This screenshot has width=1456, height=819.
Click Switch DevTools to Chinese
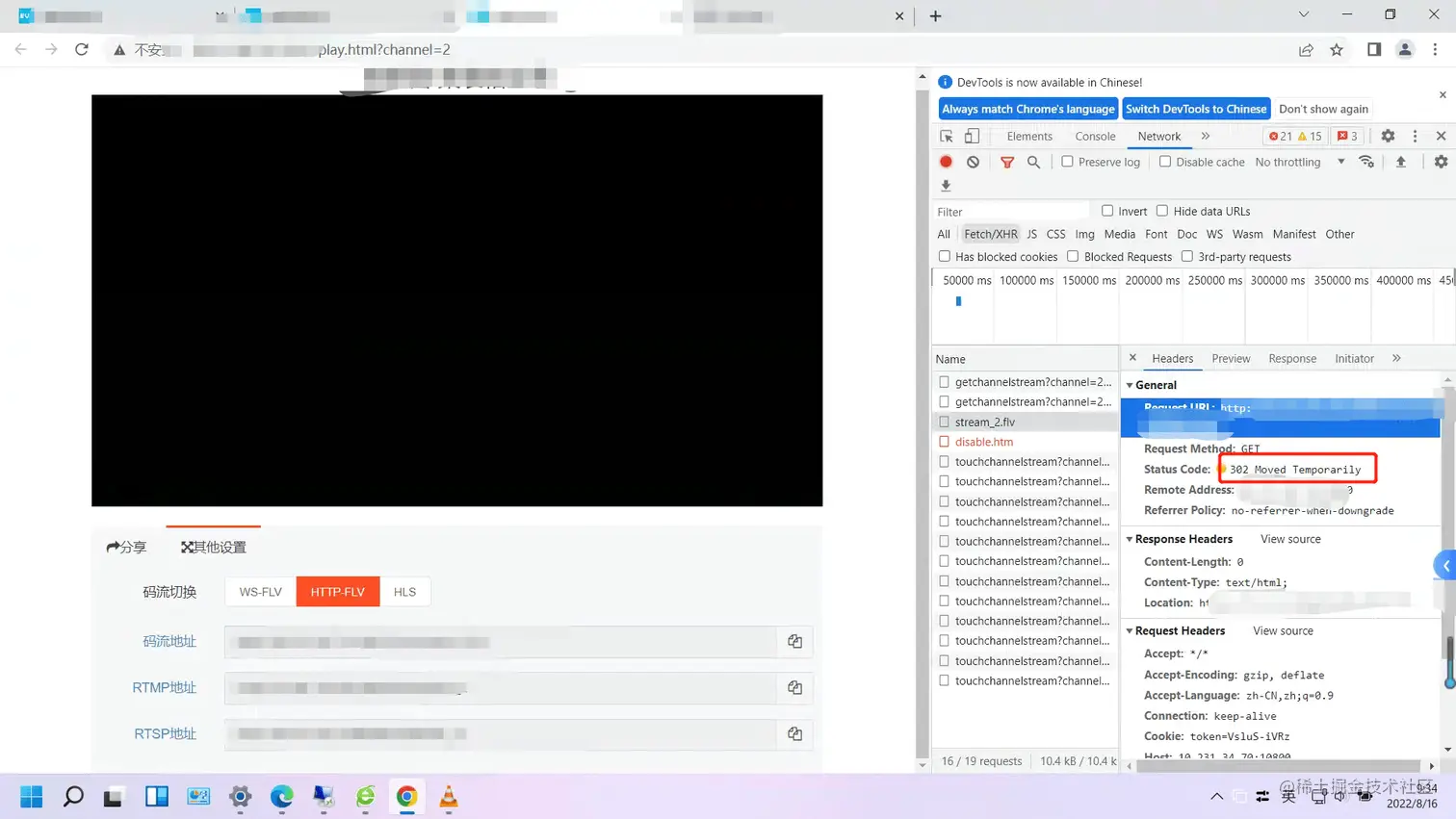point(1196,109)
